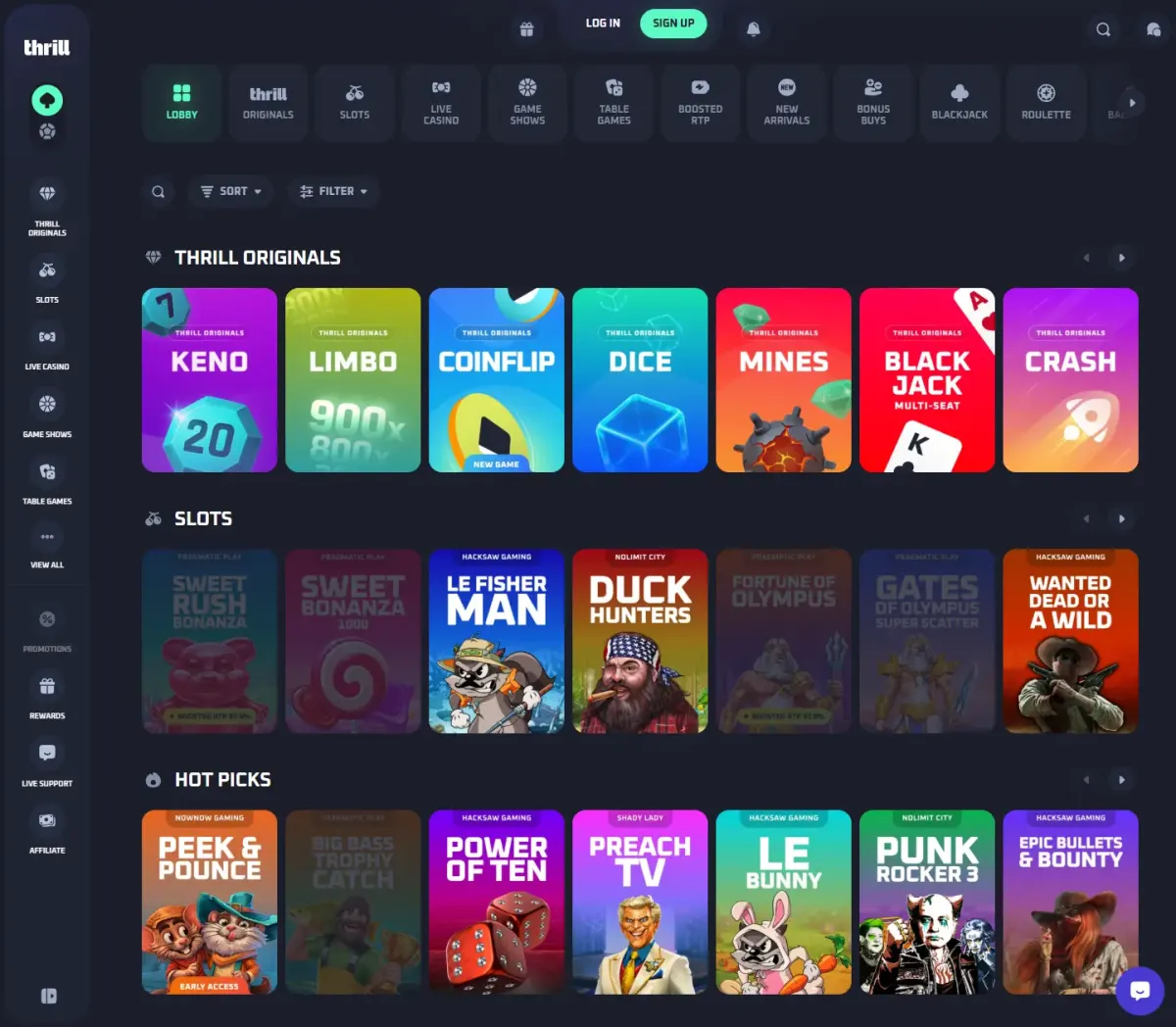Open the Filter dropdown
The width and height of the screenshot is (1176, 1027).
click(x=333, y=191)
